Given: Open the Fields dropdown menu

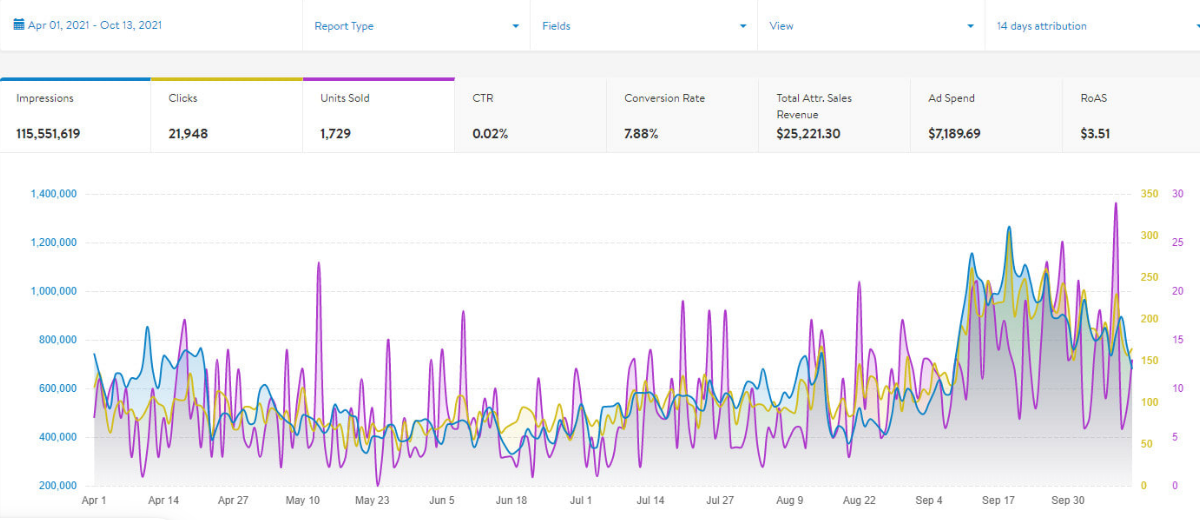Looking at the screenshot, I should click(x=556, y=26).
